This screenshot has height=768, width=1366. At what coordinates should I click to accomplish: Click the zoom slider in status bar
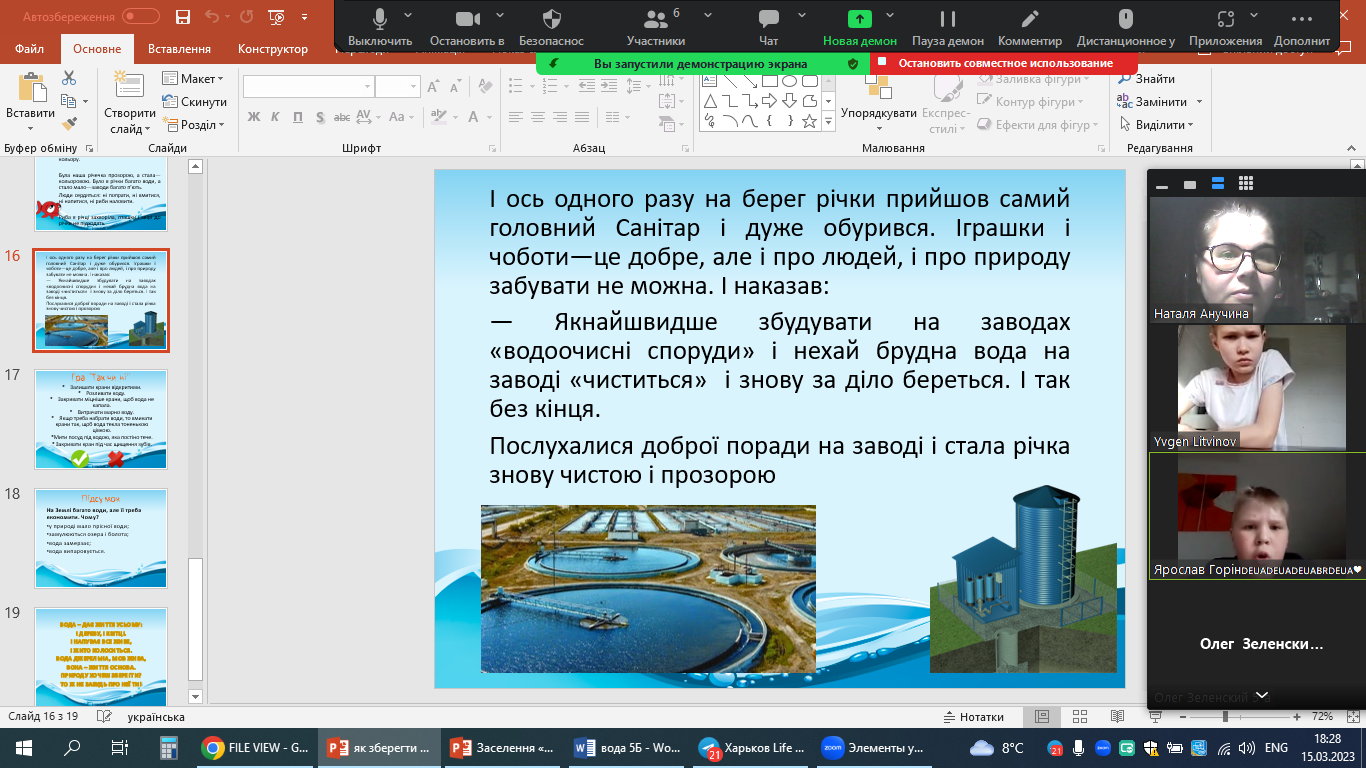[x=1225, y=717]
